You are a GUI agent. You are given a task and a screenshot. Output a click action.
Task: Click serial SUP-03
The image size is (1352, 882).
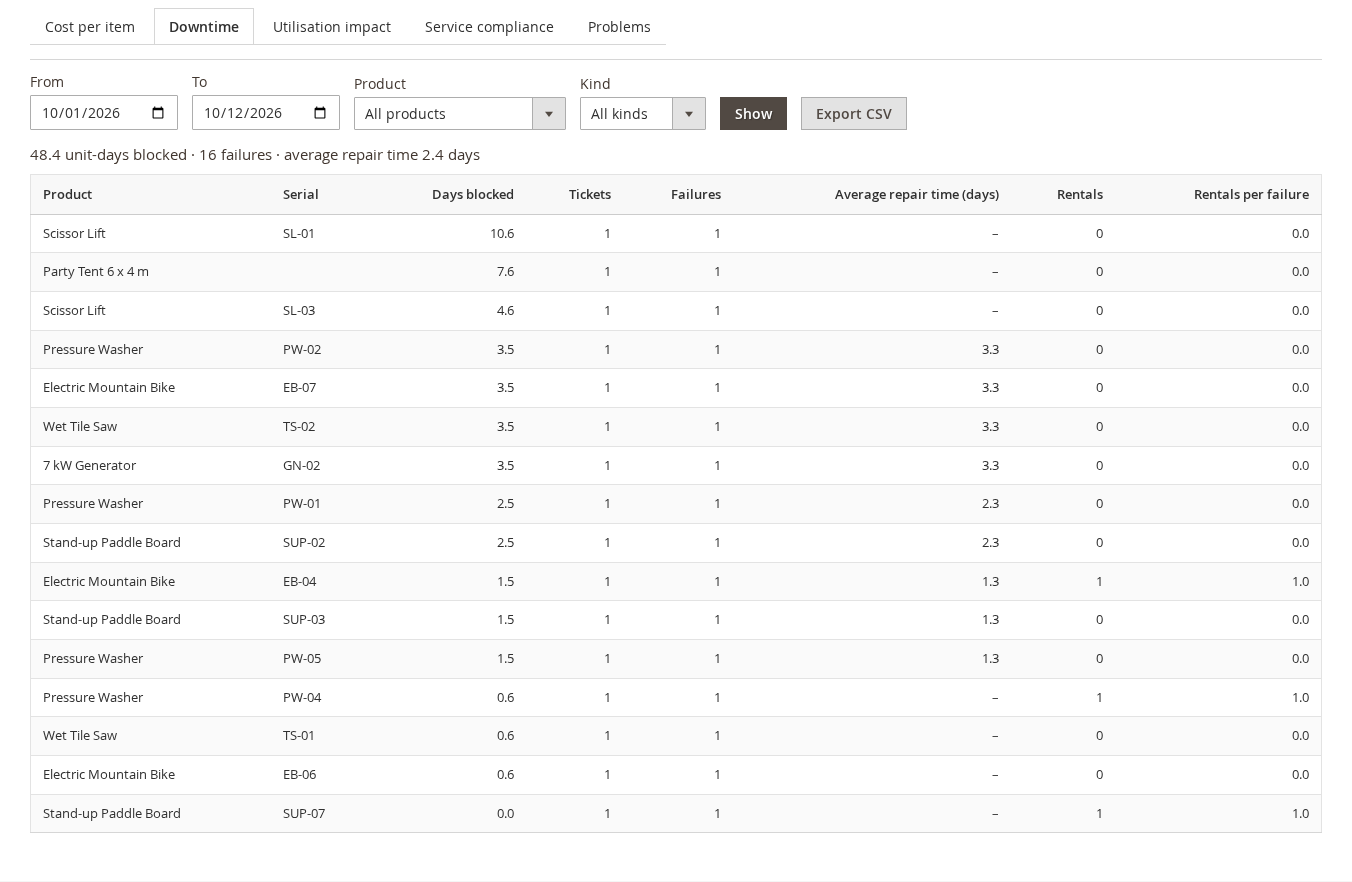(304, 619)
